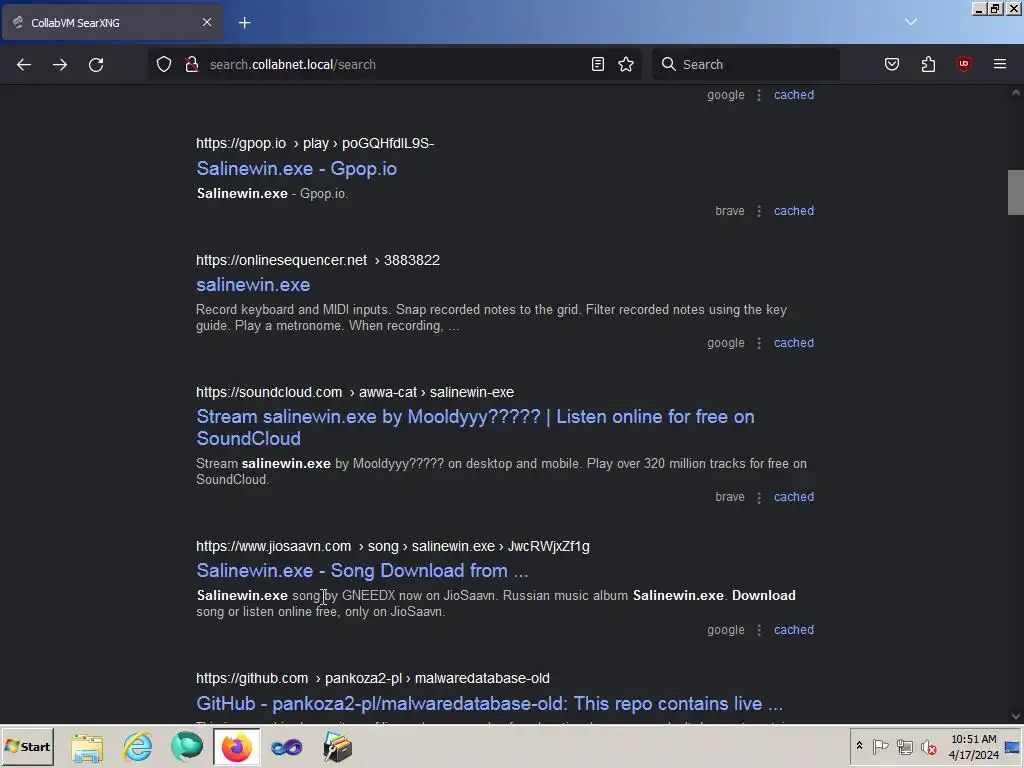The image size is (1024, 768).
Task: Open the topmost cached link
Action: 793,95
